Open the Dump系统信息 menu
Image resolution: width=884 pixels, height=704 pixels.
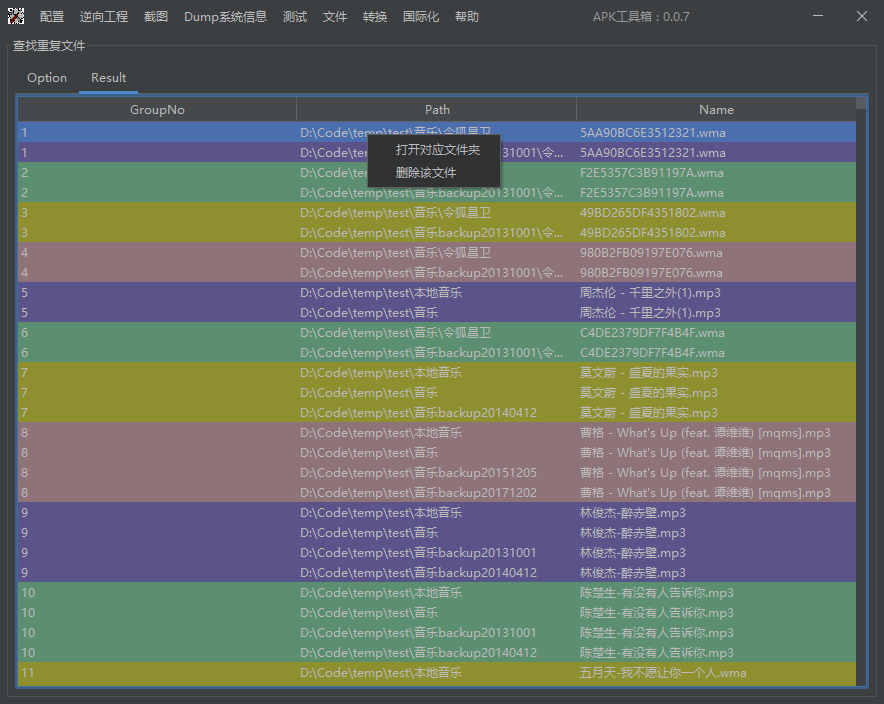226,16
